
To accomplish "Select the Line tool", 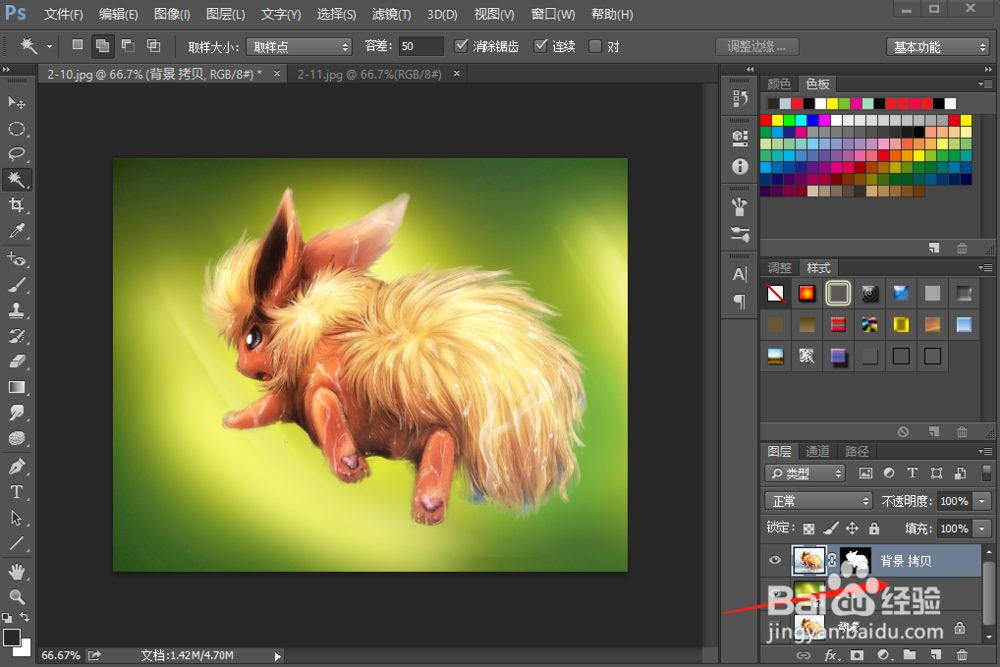I will (x=17, y=543).
